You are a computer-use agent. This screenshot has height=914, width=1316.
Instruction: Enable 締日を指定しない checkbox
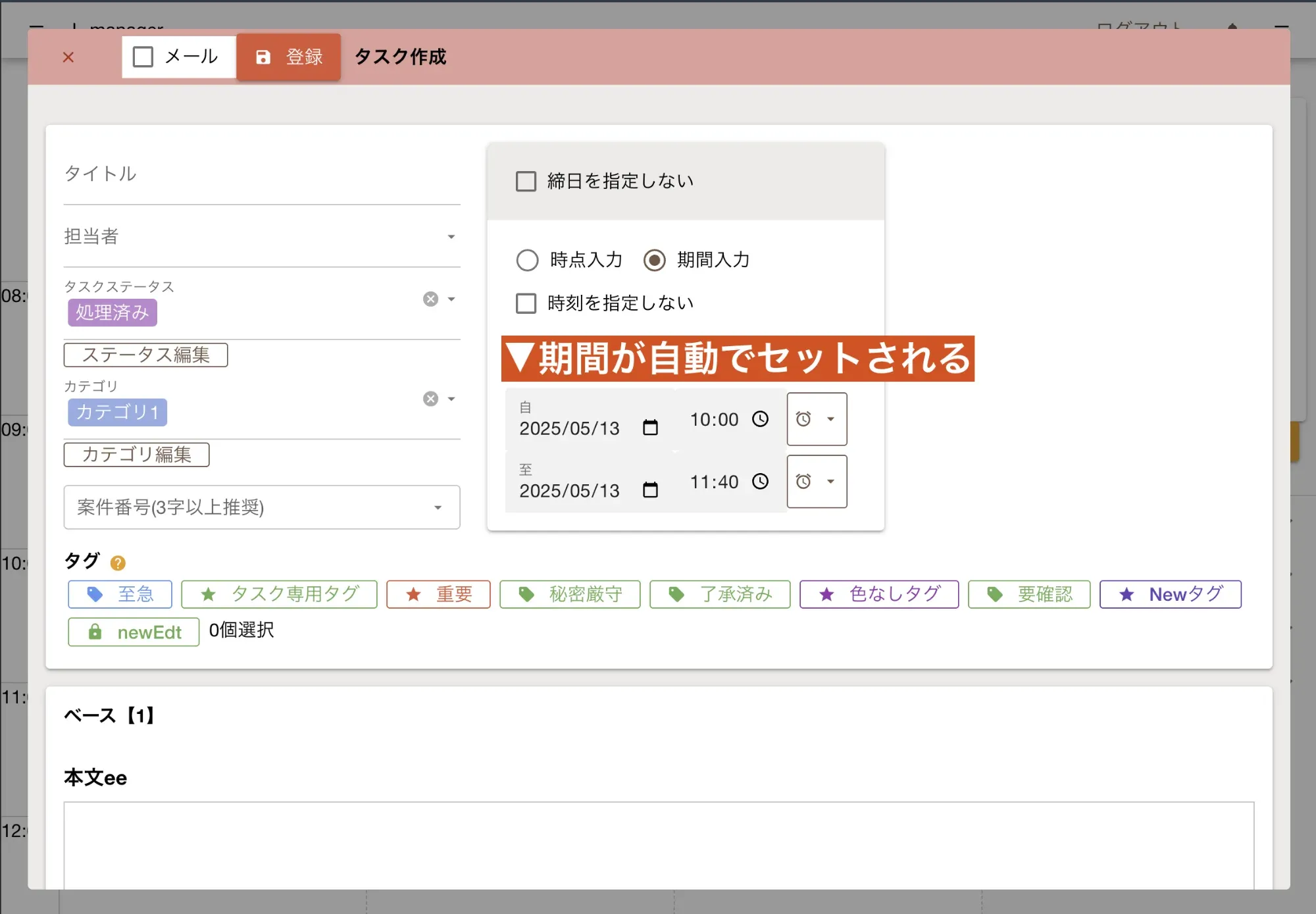526,181
